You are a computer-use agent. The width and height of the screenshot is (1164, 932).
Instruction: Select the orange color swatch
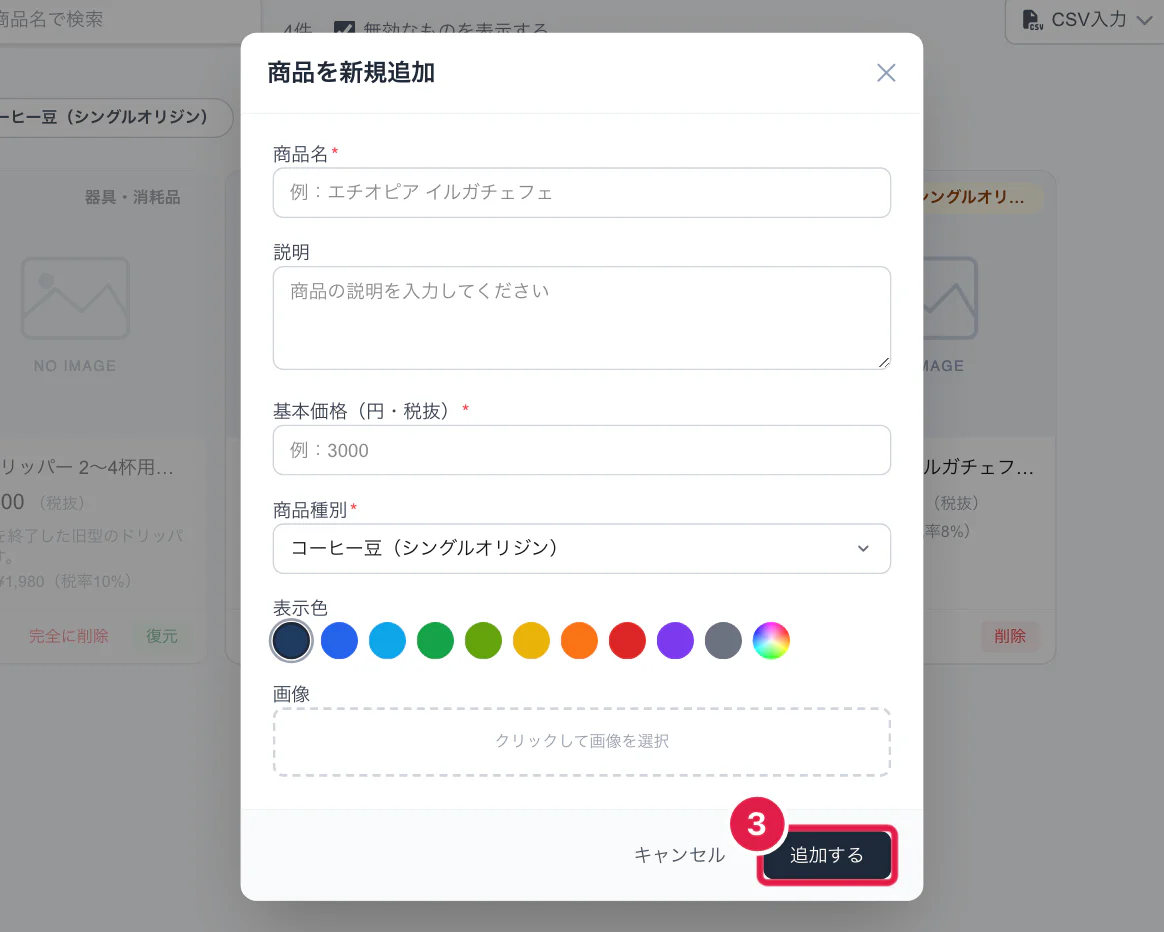[x=579, y=640]
